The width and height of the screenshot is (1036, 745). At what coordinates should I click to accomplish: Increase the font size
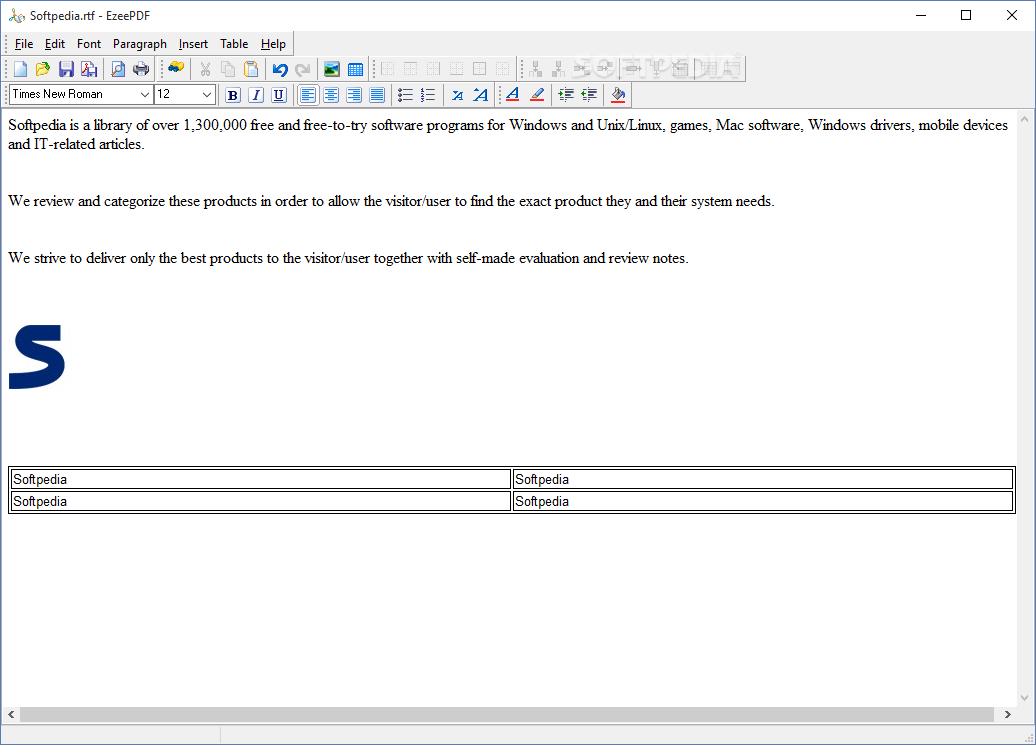[480, 95]
